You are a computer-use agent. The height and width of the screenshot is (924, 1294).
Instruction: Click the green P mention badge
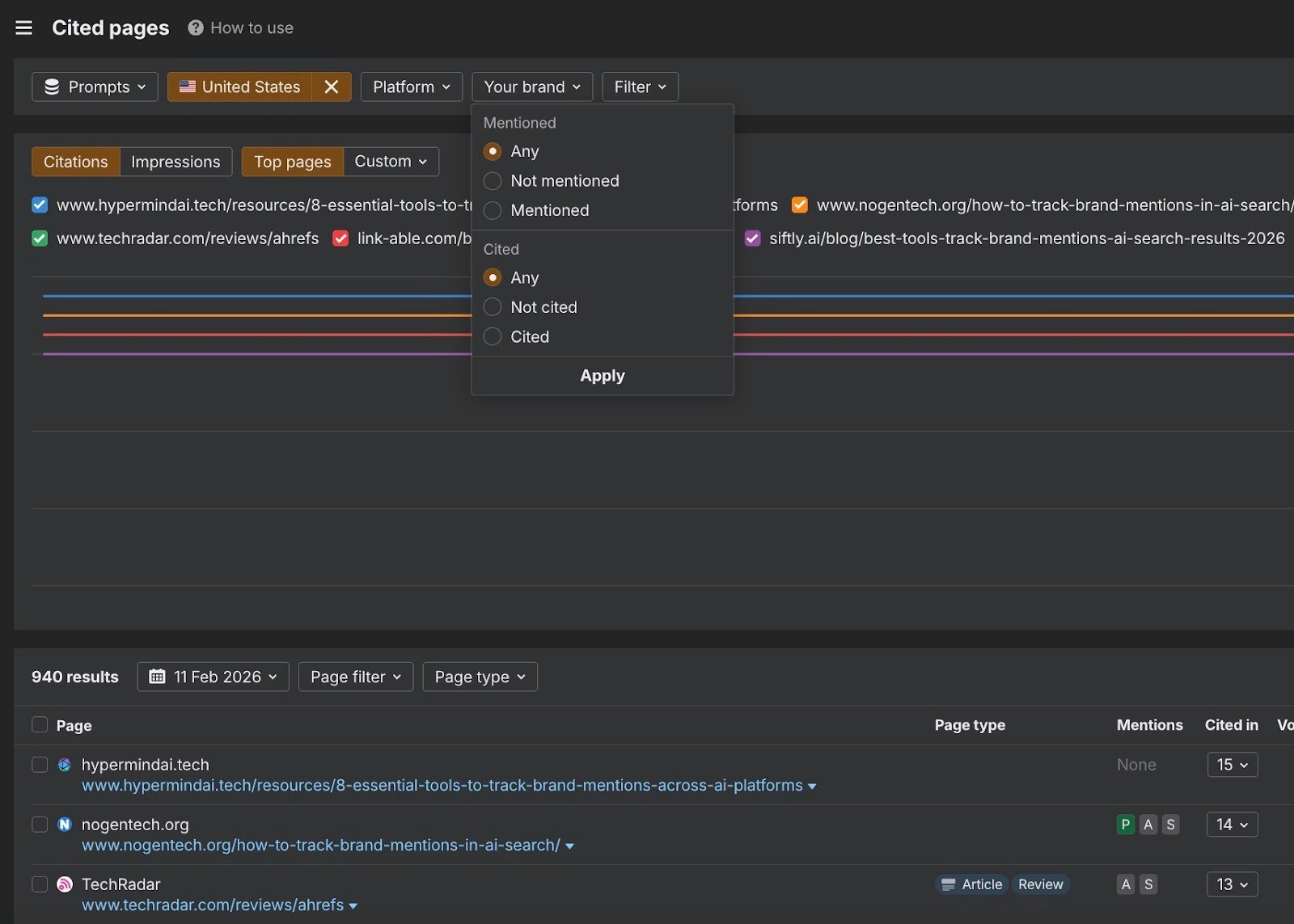(1125, 825)
